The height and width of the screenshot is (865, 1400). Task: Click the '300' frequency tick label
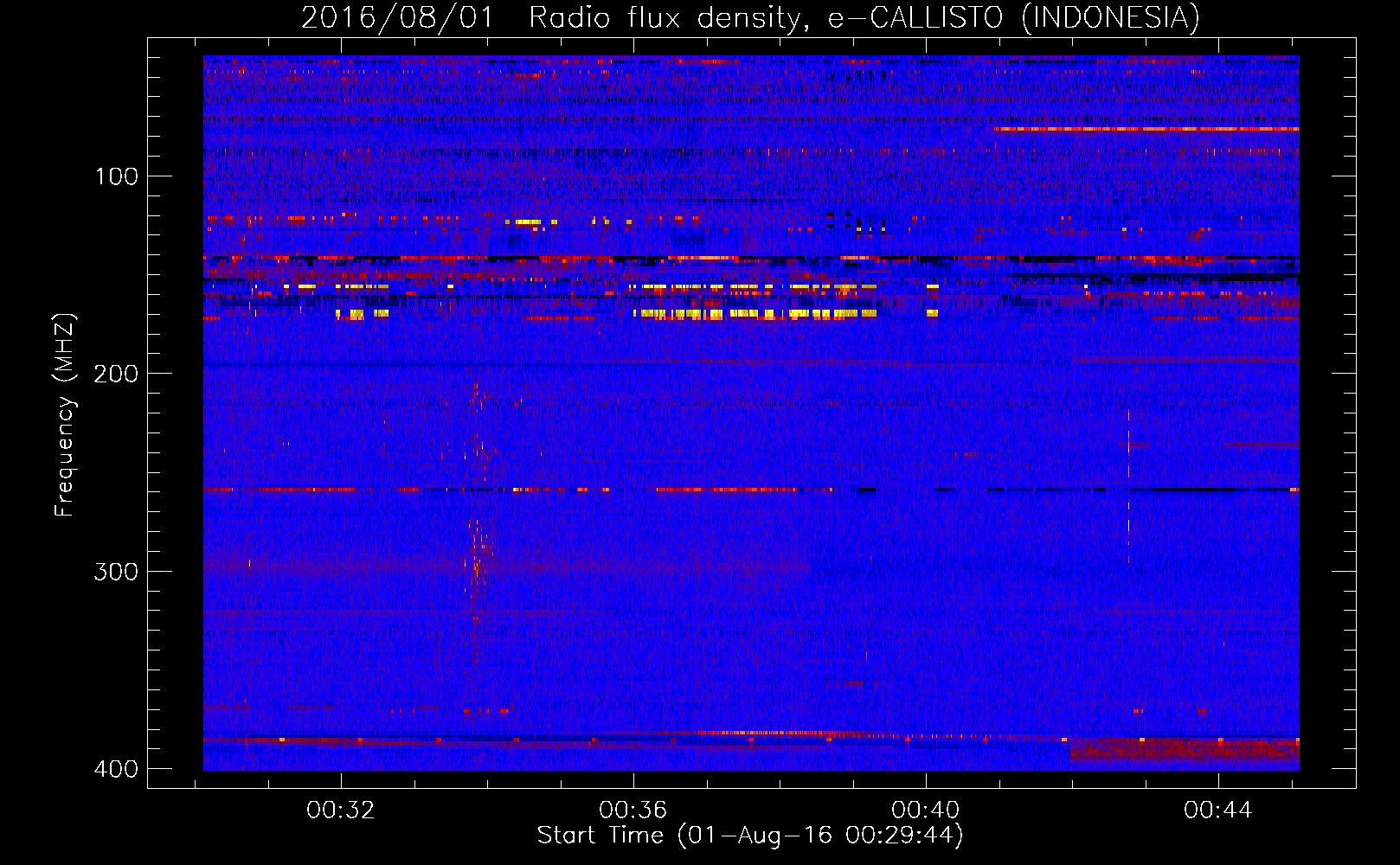(117, 572)
